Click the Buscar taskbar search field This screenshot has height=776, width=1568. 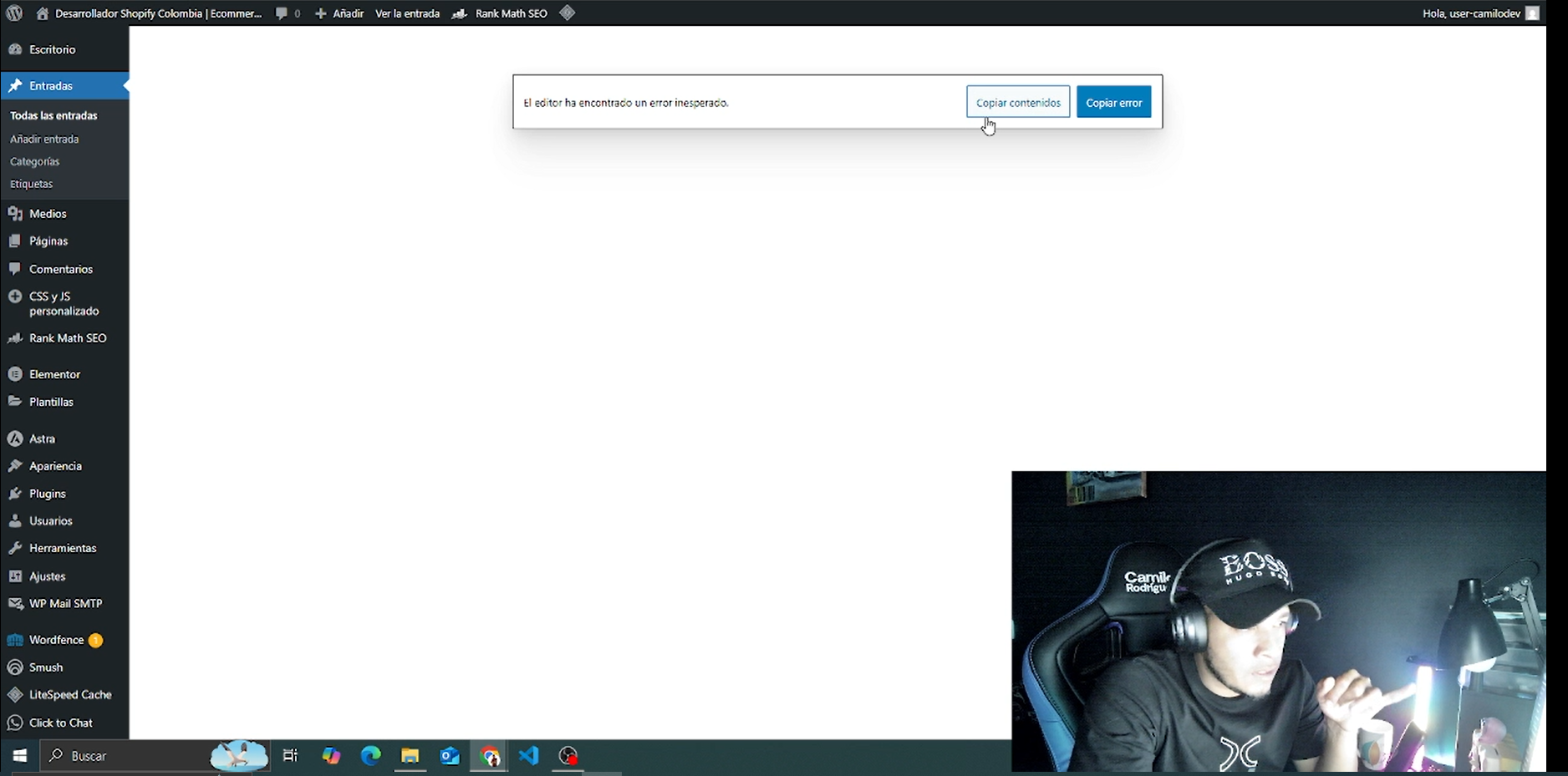click(155, 756)
